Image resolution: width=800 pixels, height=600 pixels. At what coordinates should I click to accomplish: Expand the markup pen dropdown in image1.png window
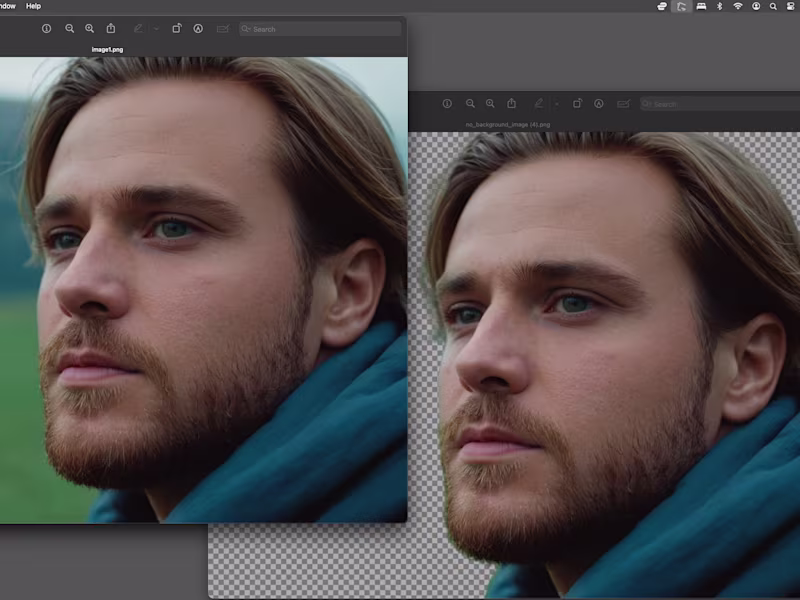156,29
